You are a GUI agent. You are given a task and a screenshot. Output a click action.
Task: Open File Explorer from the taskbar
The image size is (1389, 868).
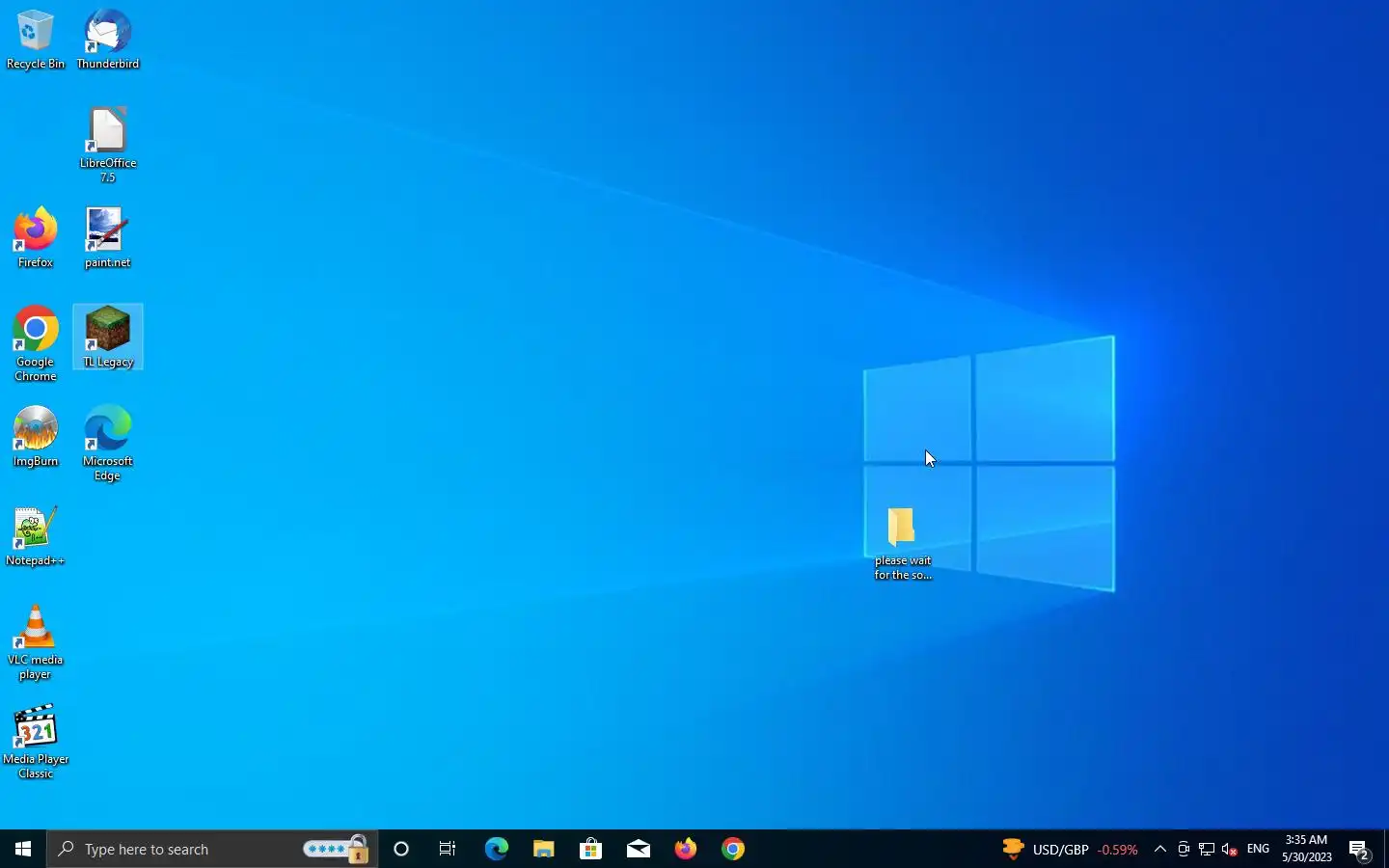[544, 849]
